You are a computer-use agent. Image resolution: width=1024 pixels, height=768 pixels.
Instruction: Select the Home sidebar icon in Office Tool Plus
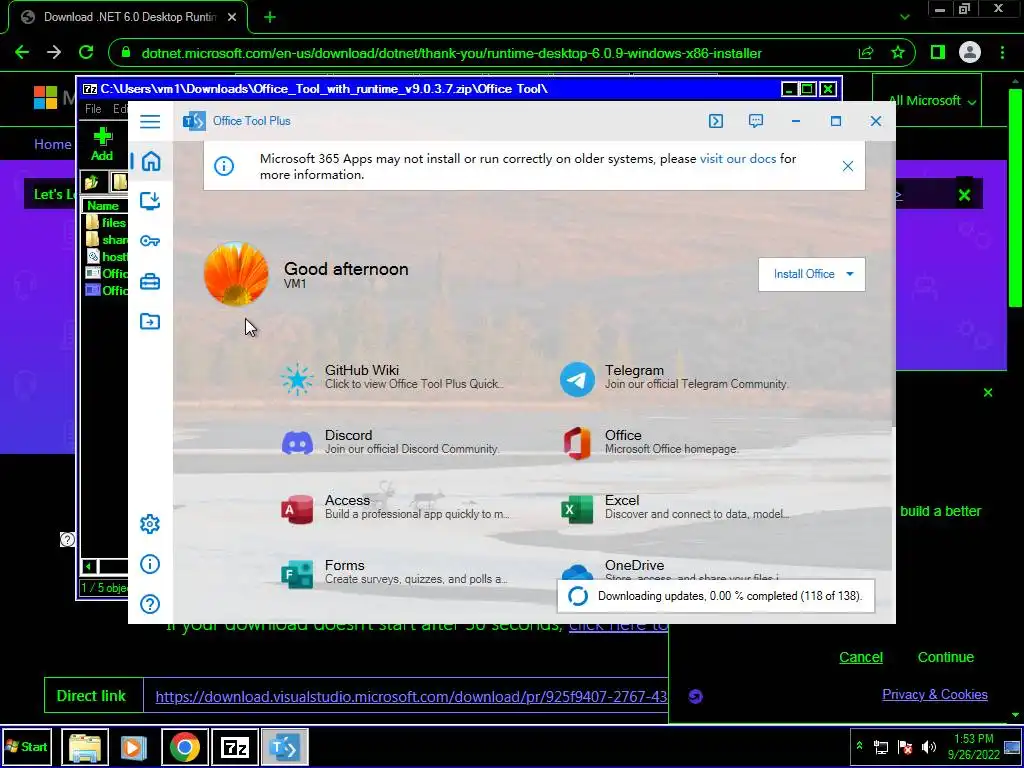coord(151,161)
